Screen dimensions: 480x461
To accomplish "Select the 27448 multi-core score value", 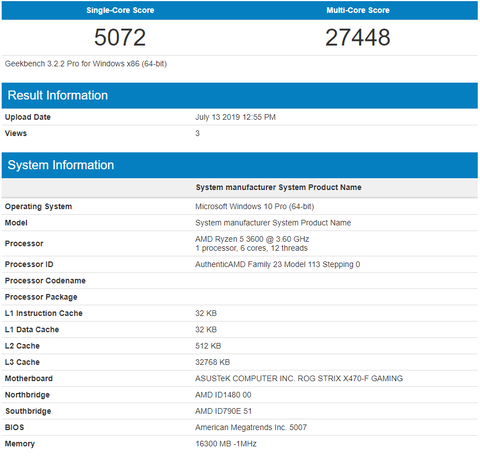I will (x=358, y=37).
